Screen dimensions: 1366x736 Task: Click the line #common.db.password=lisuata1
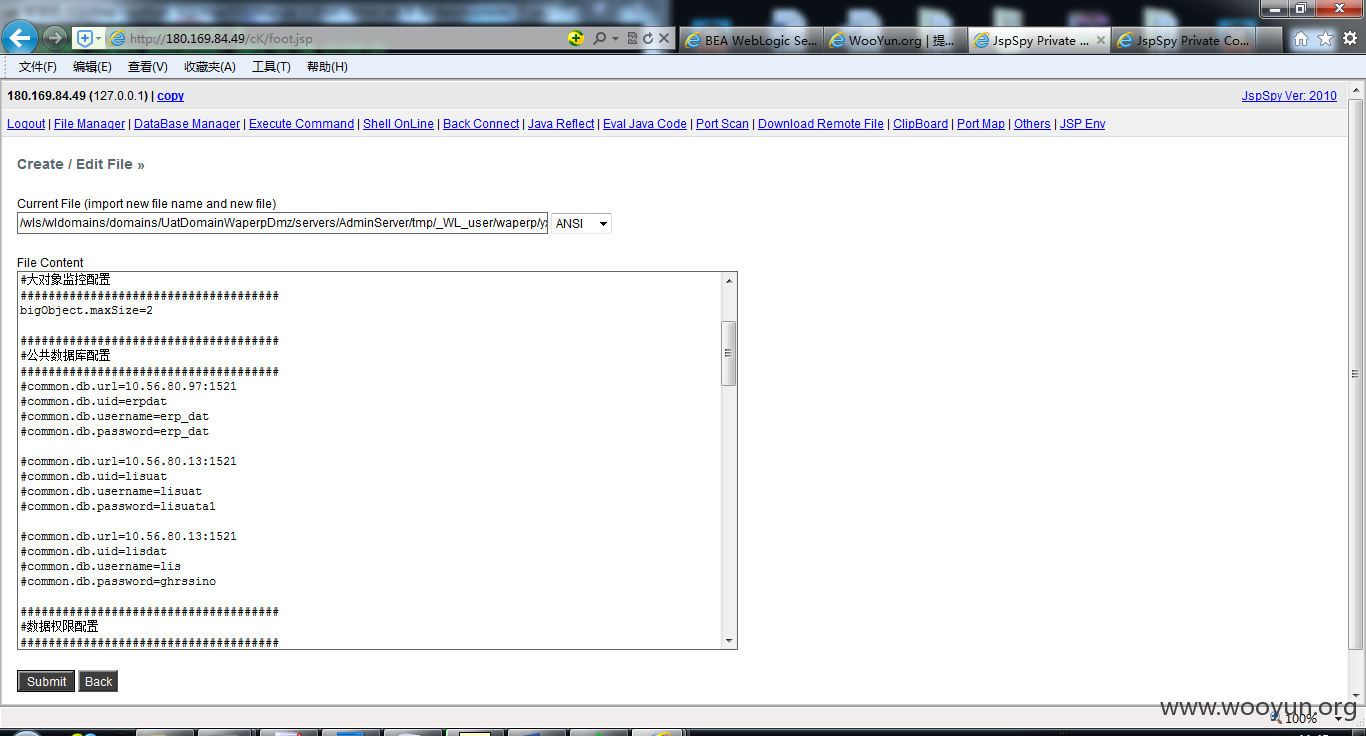[118, 506]
